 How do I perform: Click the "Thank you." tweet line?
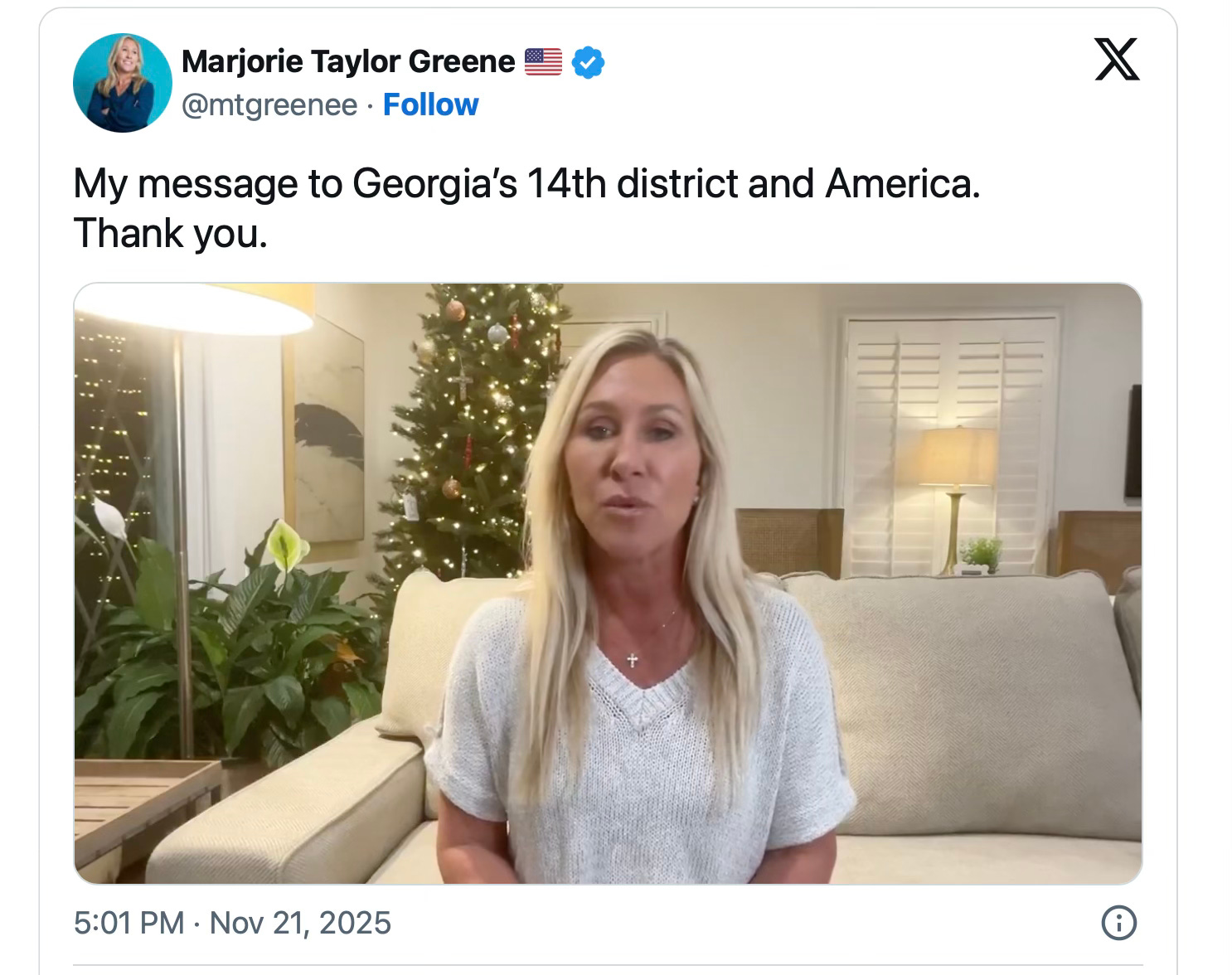171,233
